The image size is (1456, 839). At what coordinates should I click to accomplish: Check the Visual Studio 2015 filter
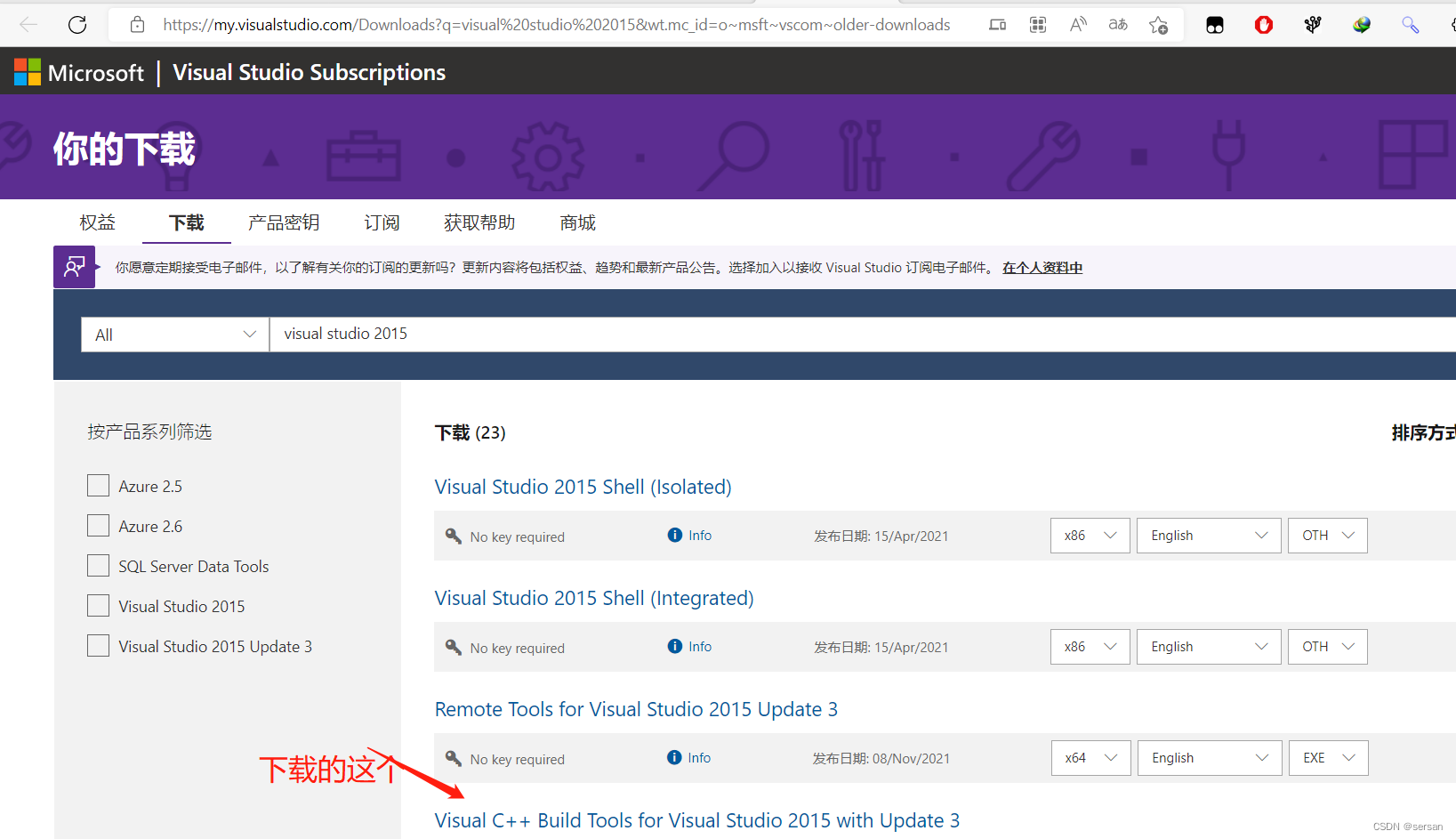(x=99, y=605)
